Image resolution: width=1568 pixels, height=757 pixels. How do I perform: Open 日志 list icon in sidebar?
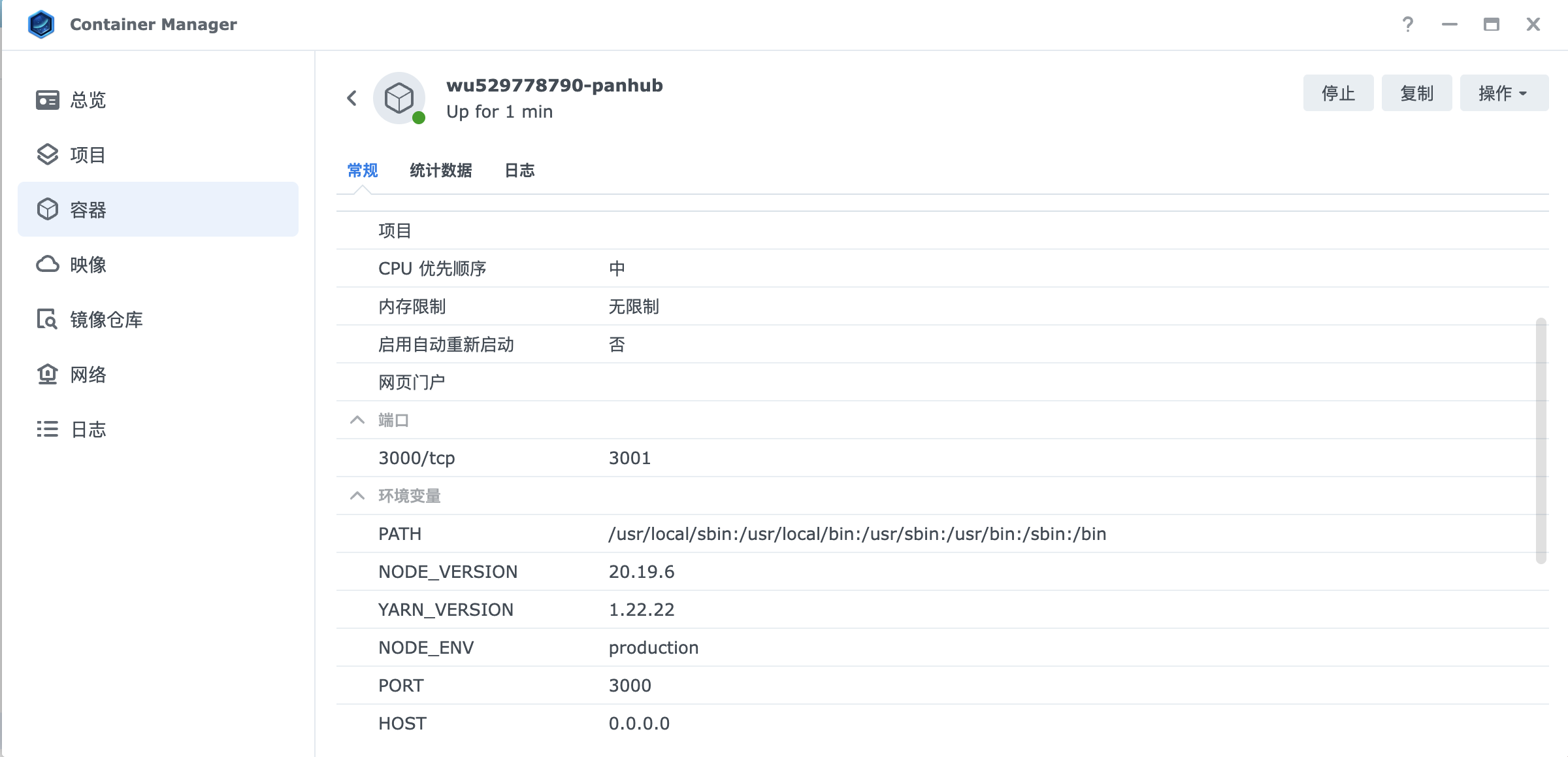[x=47, y=429]
